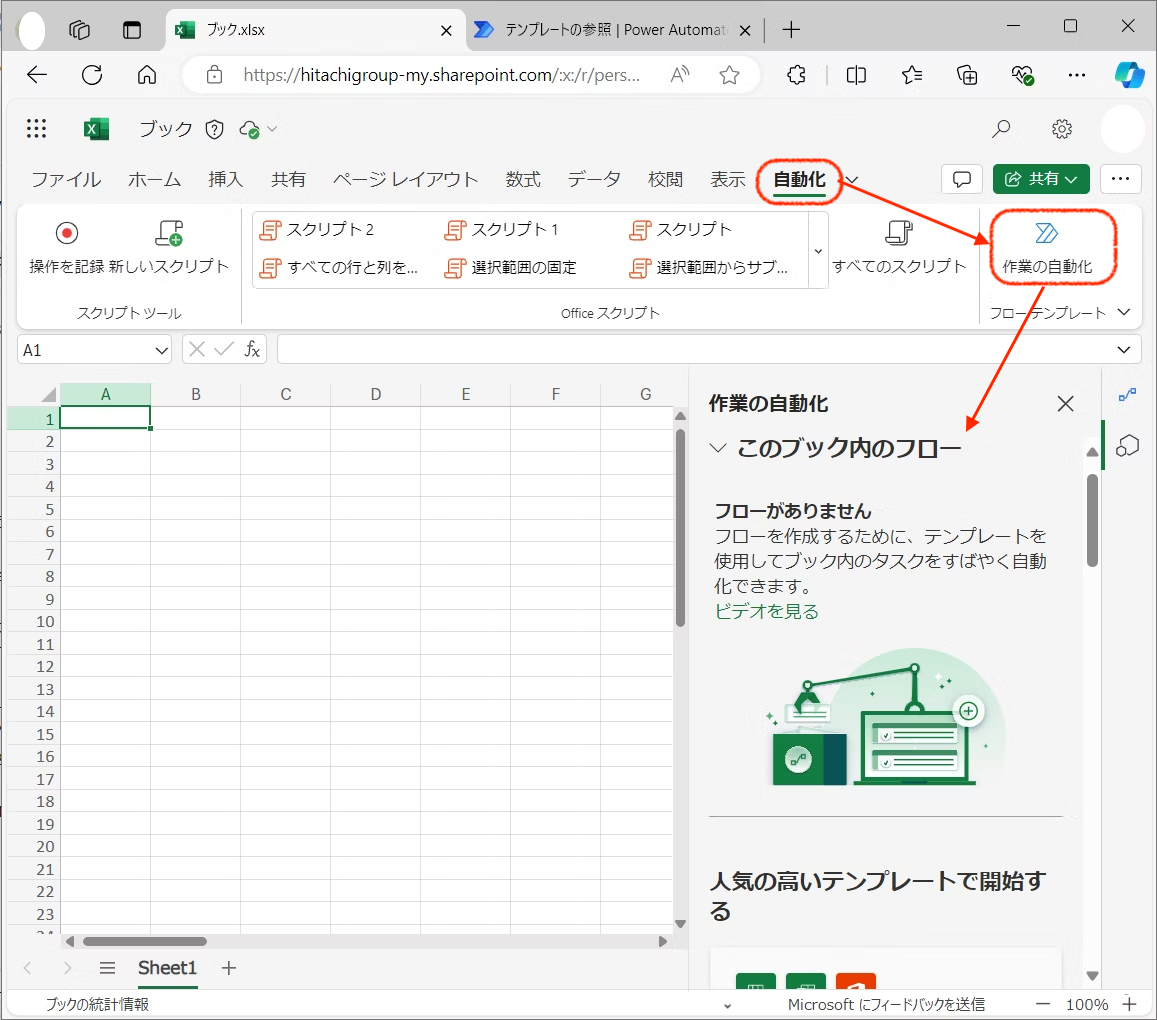Collapse the ribbon chevron near フロー テンプレート

(x=1124, y=312)
